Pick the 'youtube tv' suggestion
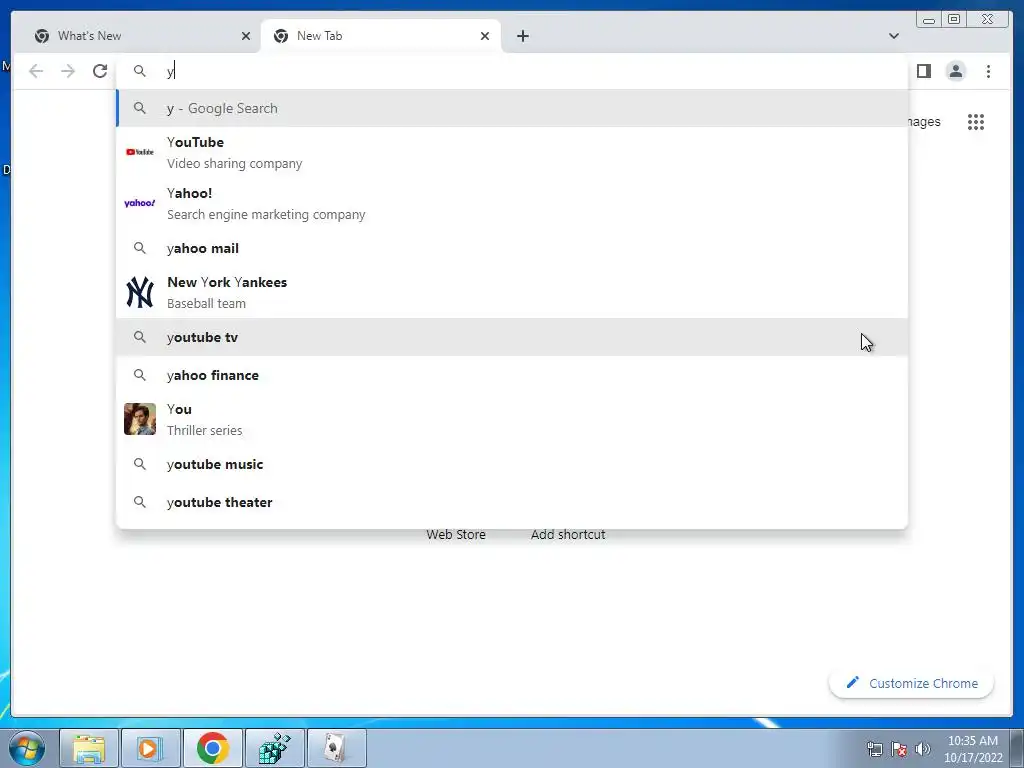1024x768 pixels. pos(512,337)
